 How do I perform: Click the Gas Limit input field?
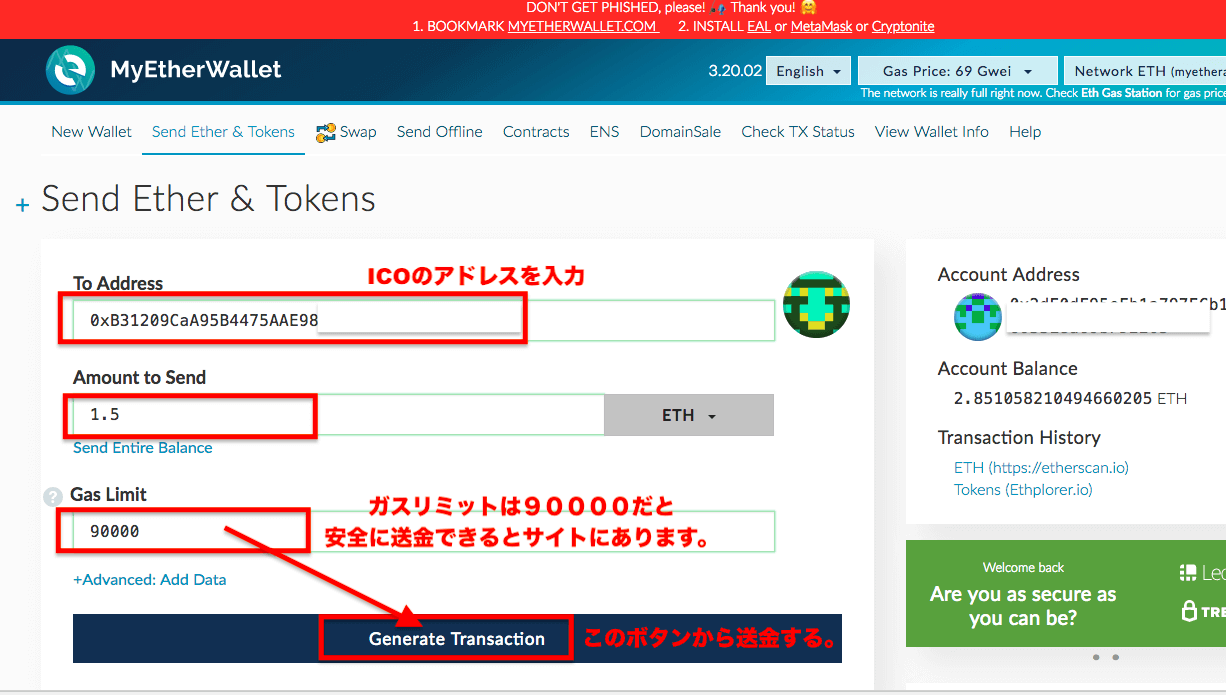point(424,531)
